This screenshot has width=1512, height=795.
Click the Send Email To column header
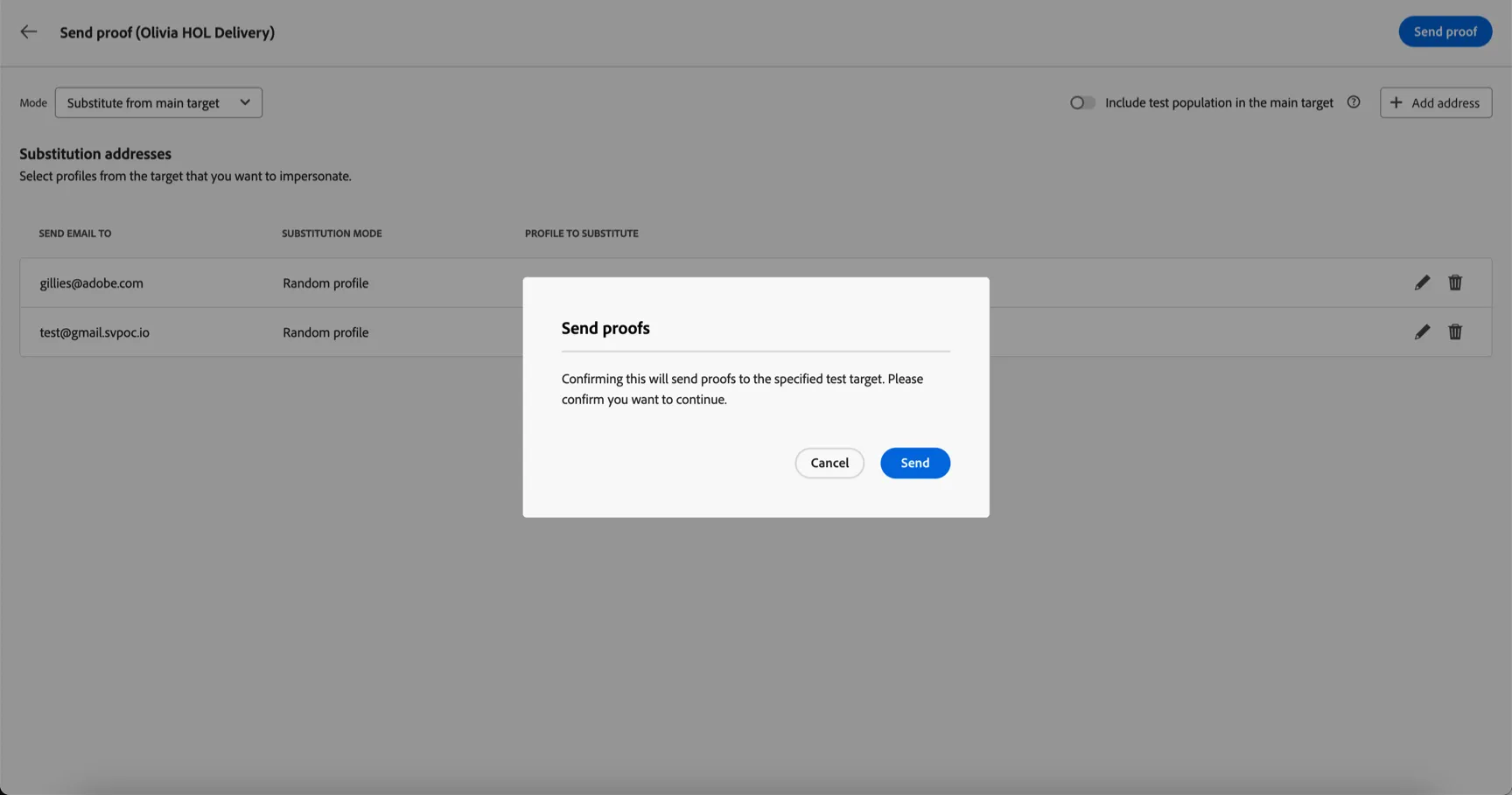pos(75,234)
